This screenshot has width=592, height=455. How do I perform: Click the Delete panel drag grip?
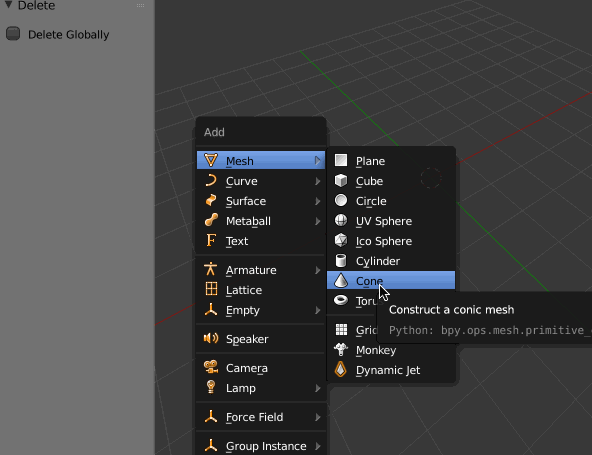[140, 5]
